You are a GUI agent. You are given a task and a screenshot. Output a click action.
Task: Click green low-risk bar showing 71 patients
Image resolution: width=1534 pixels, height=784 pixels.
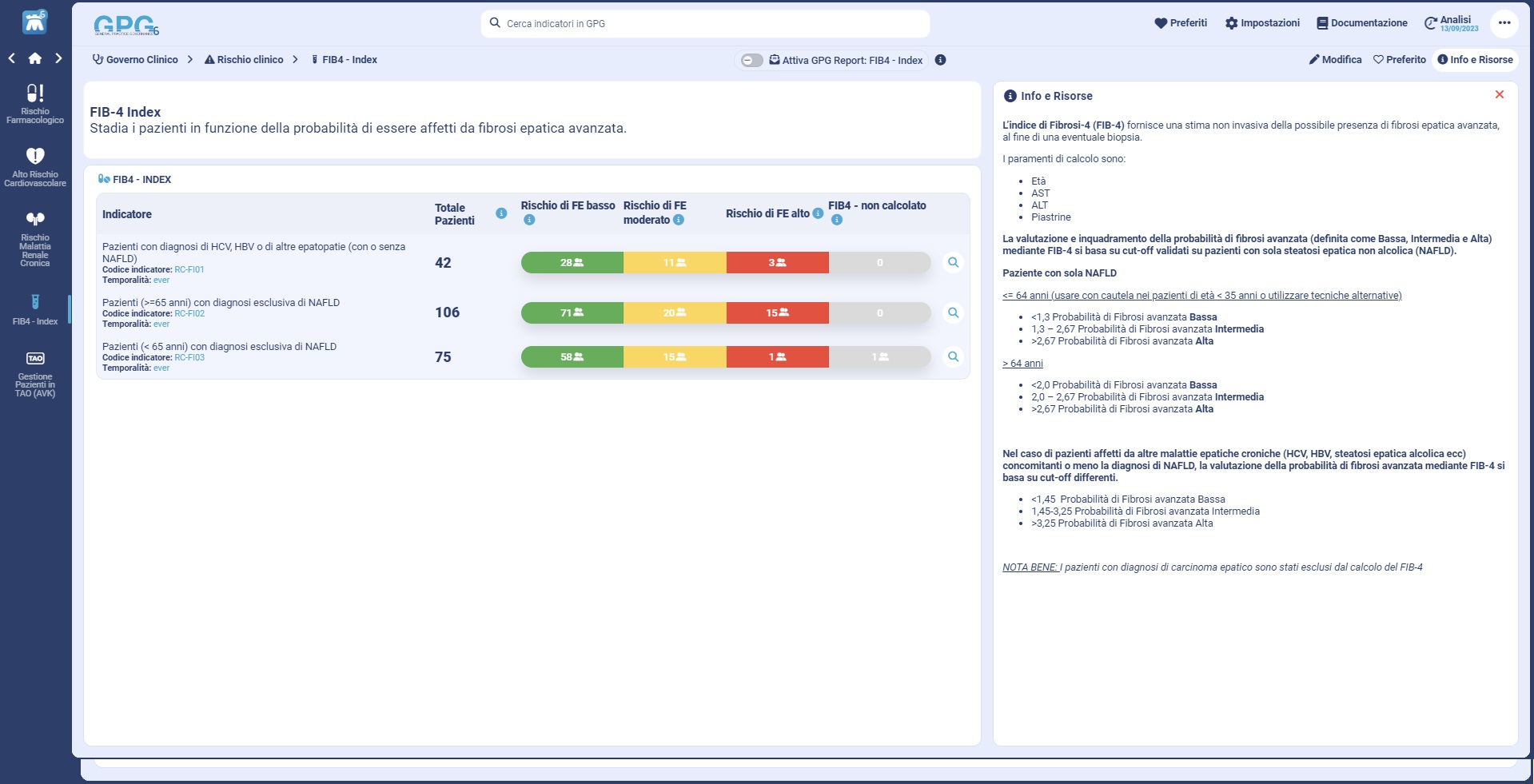click(x=572, y=312)
